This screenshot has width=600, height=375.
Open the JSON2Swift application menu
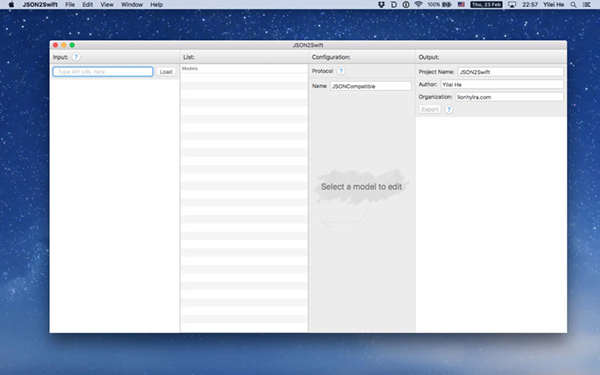40,5
